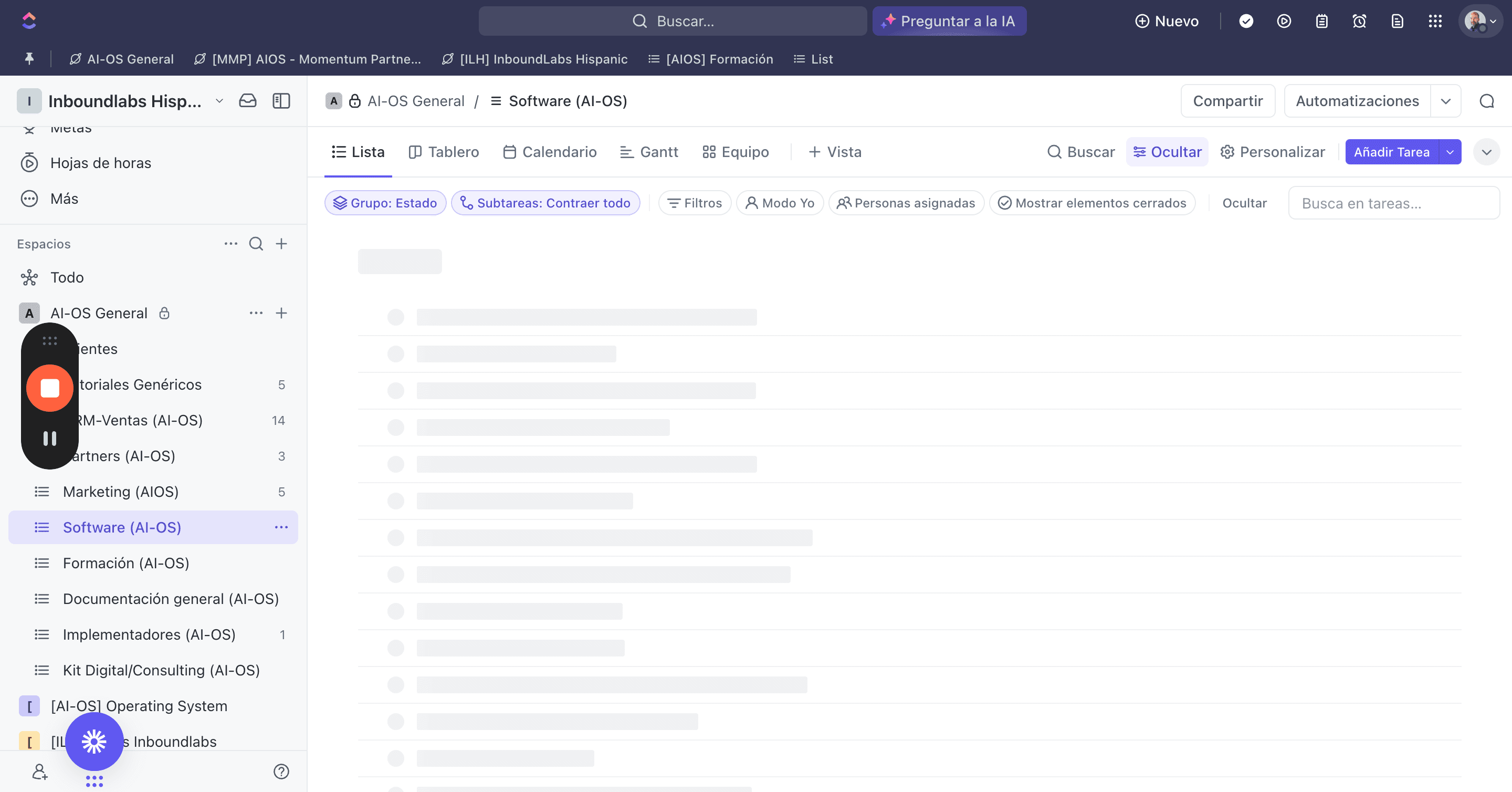The height and width of the screenshot is (792, 1512).
Task: Collapse the sidebar with the panel icon
Action: tap(281, 101)
